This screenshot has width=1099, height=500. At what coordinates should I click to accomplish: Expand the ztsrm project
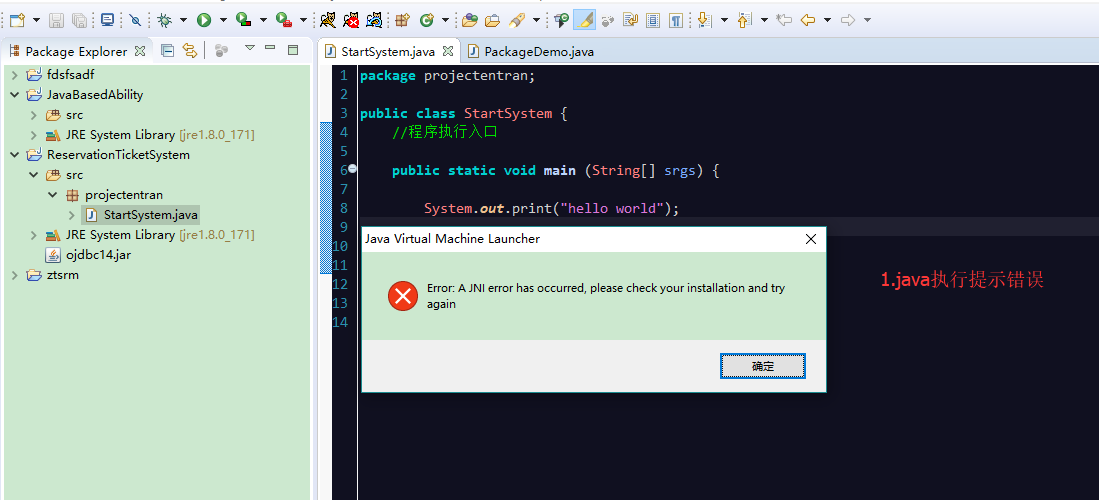tap(15, 275)
